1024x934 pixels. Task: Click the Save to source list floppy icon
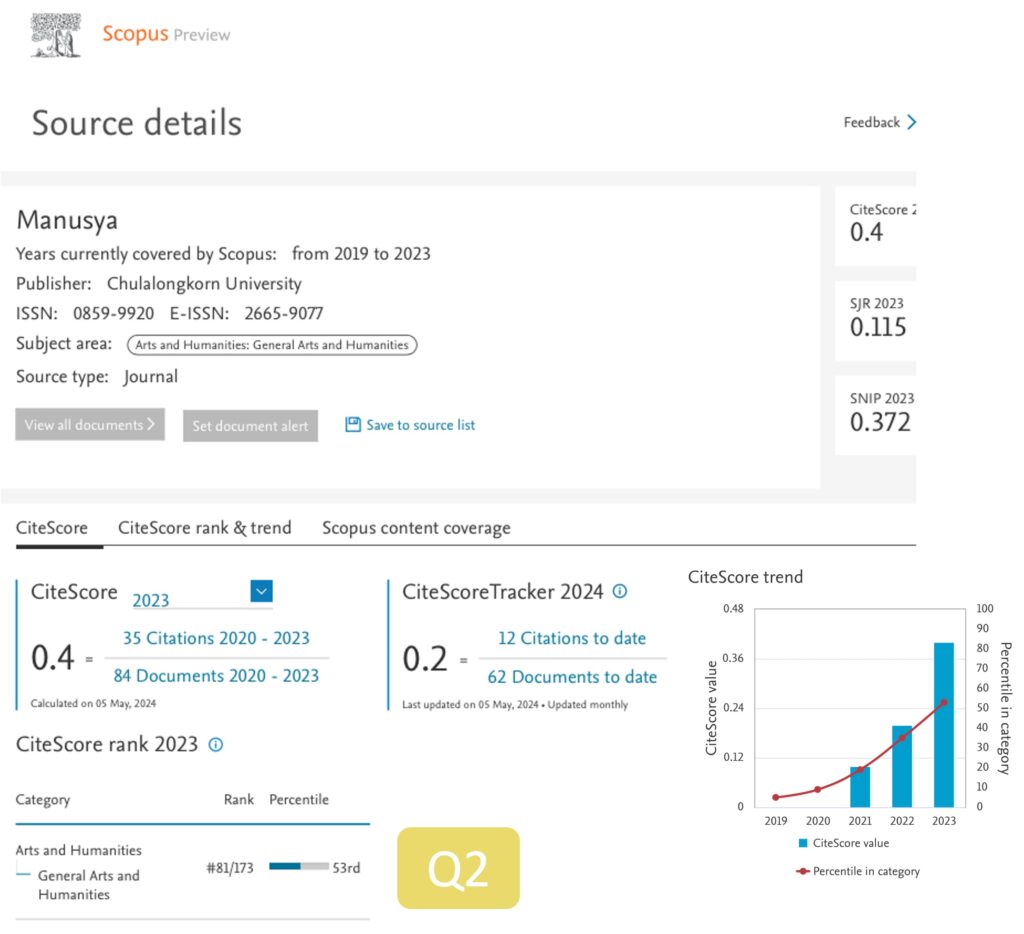[x=353, y=425]
